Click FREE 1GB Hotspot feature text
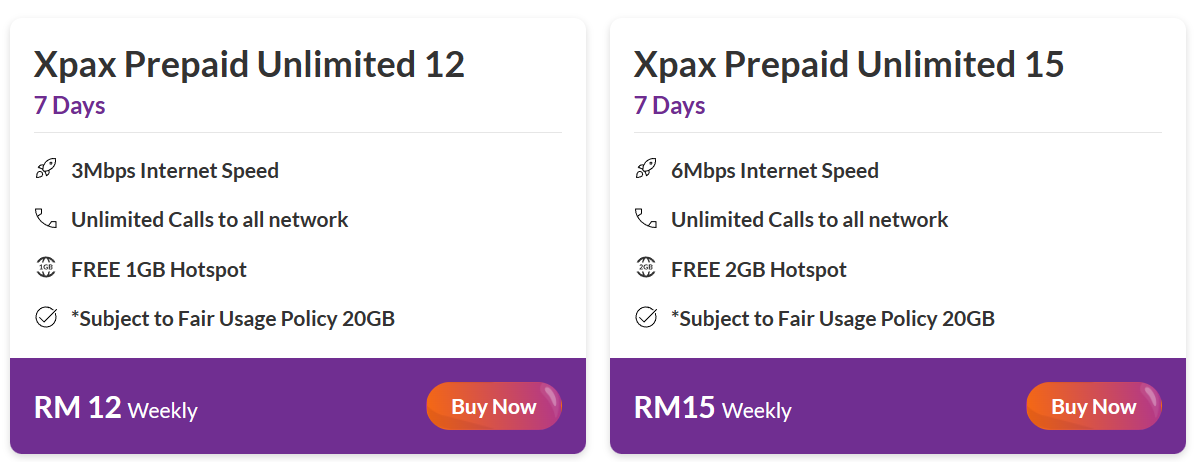 (x=159, y=269)
